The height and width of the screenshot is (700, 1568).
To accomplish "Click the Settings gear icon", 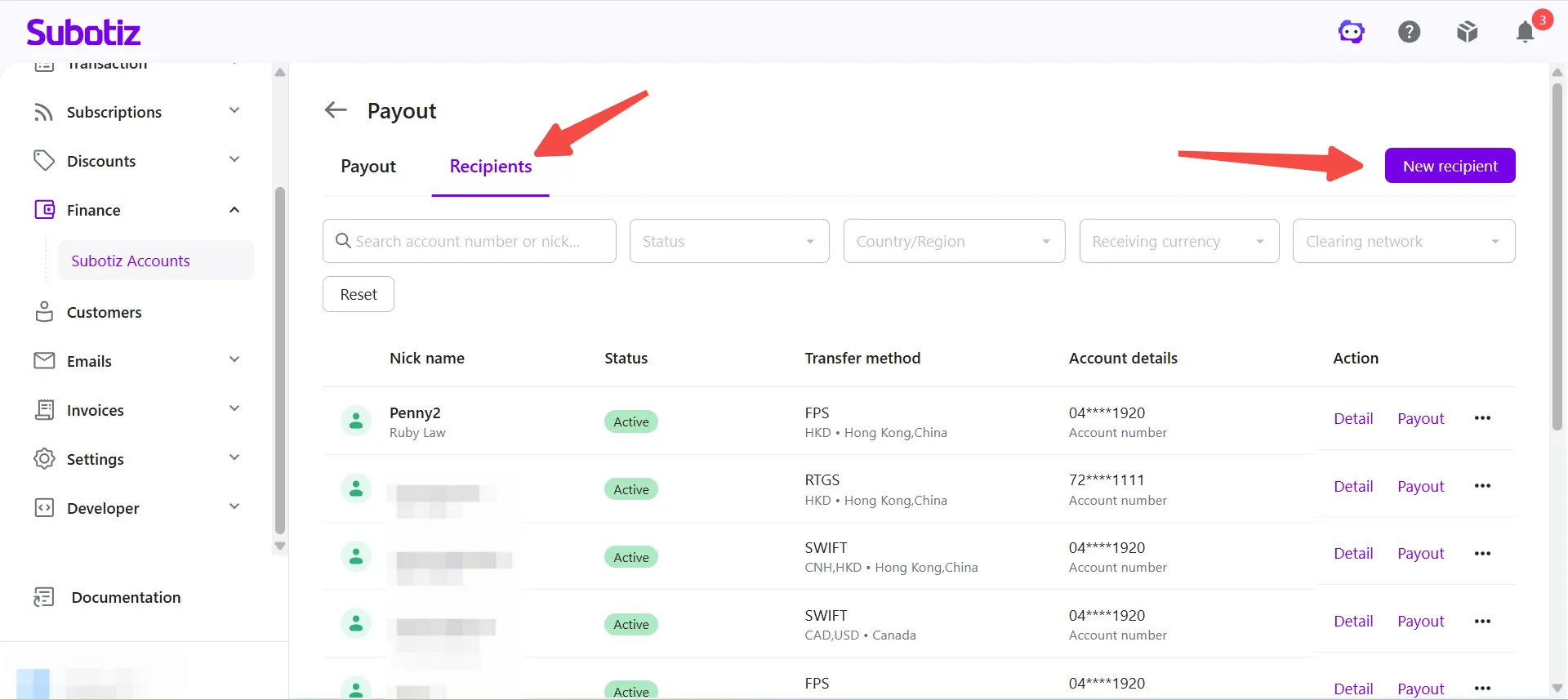I will 44,458.
